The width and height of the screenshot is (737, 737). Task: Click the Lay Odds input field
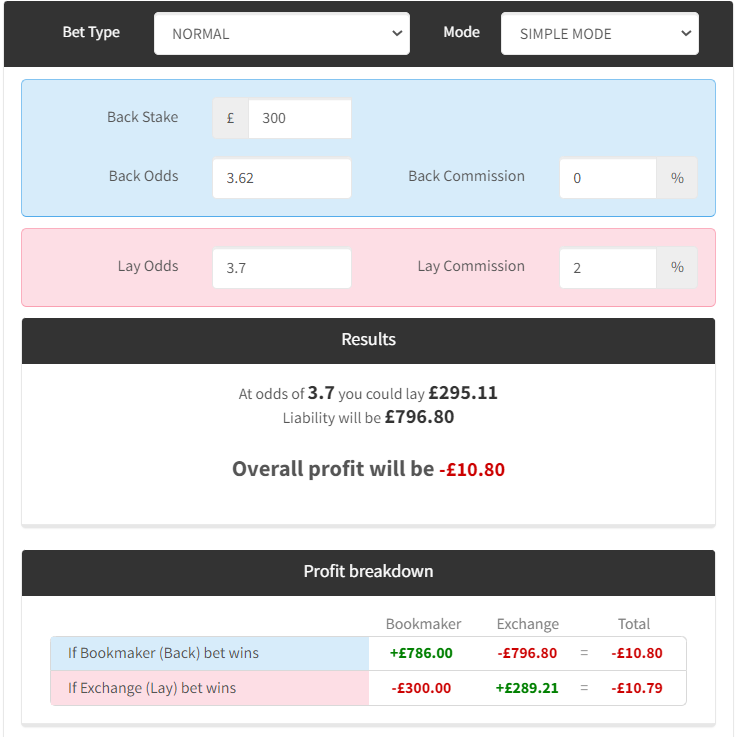(x=282, y=268)
